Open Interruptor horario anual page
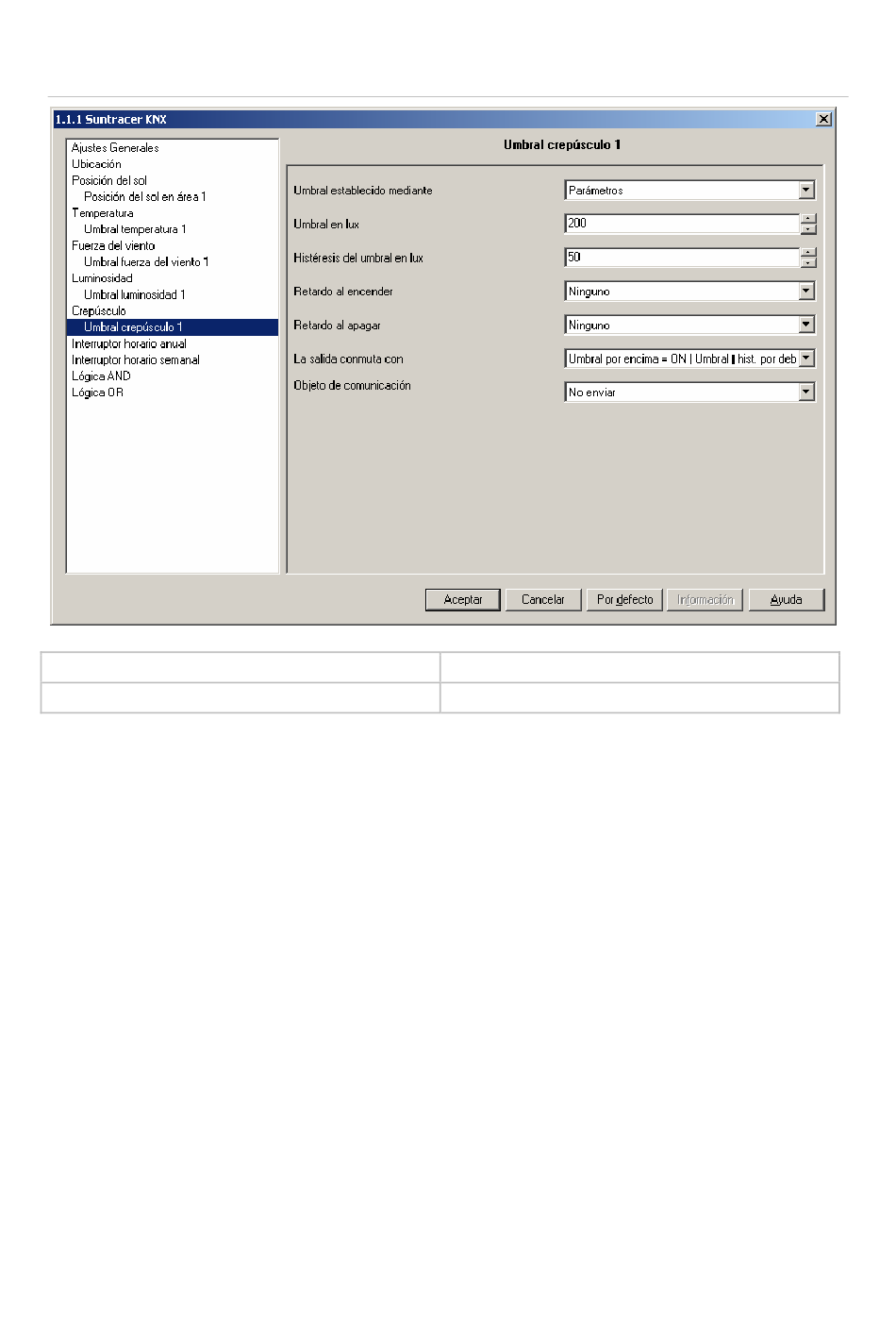This screenshot has width=896, height=1319. [x=129, y=344]
